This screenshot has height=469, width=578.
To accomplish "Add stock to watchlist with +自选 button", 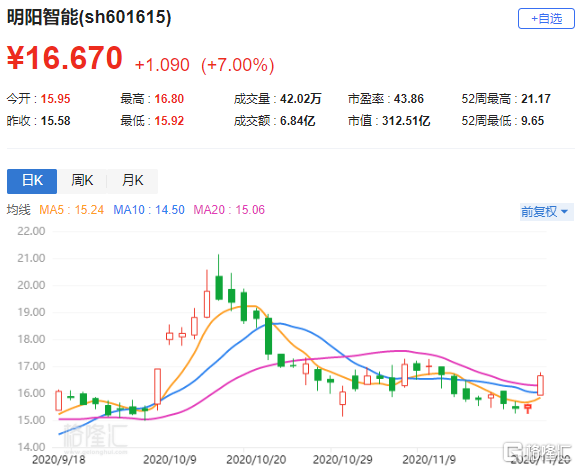I will [546, 18].
